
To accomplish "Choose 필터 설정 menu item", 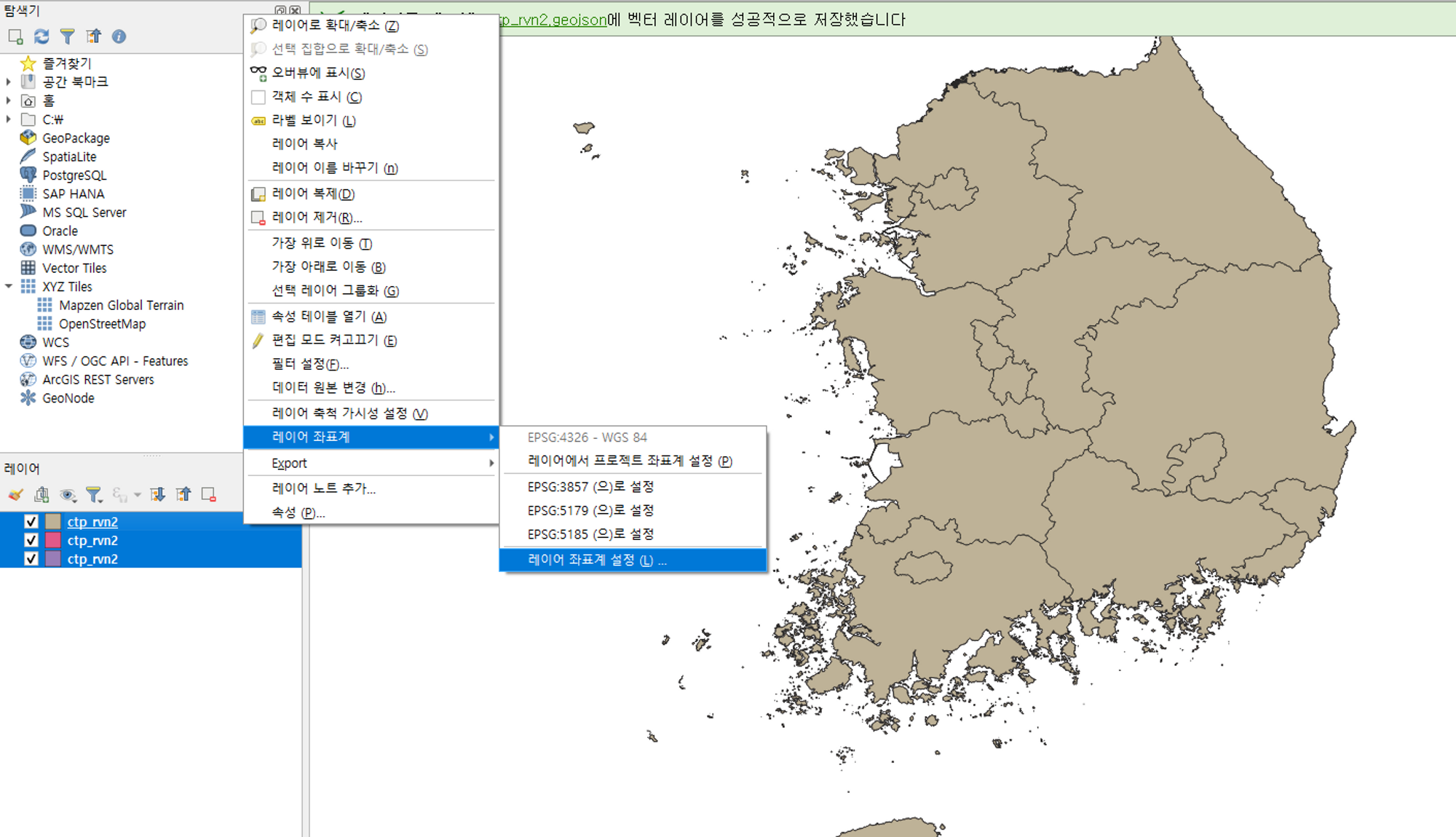I will tap(371, 364).
